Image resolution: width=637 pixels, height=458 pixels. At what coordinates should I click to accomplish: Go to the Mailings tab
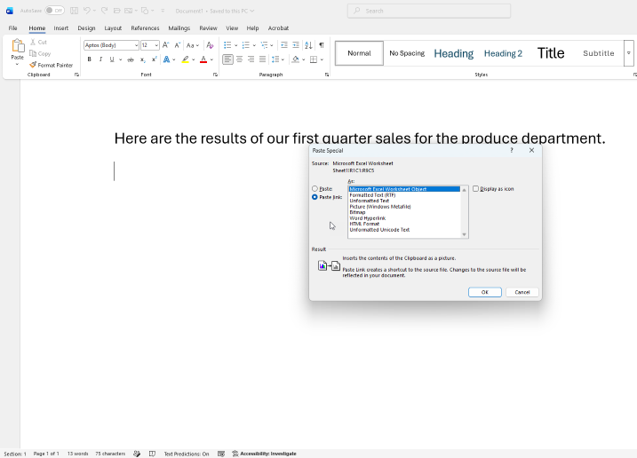[x=179, y=28]
